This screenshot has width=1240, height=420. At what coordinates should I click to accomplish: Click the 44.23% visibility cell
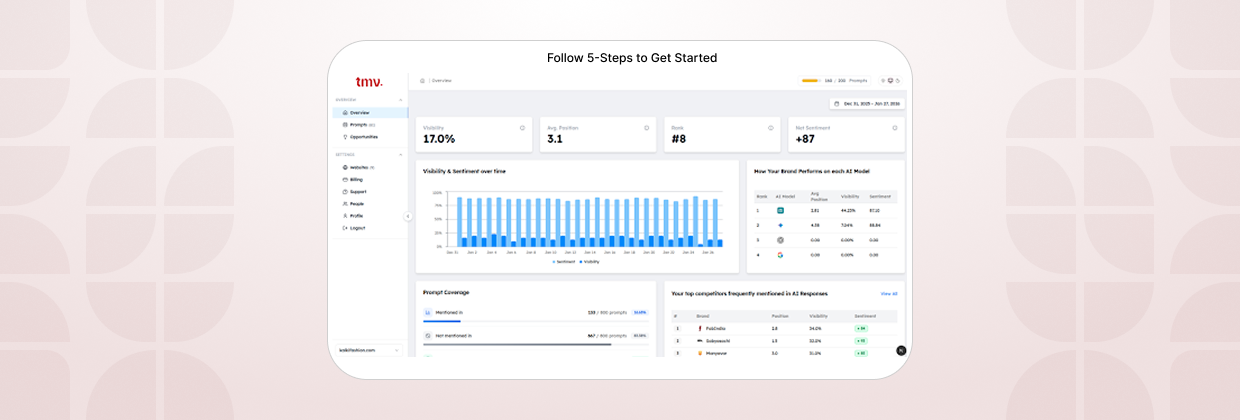848,211
